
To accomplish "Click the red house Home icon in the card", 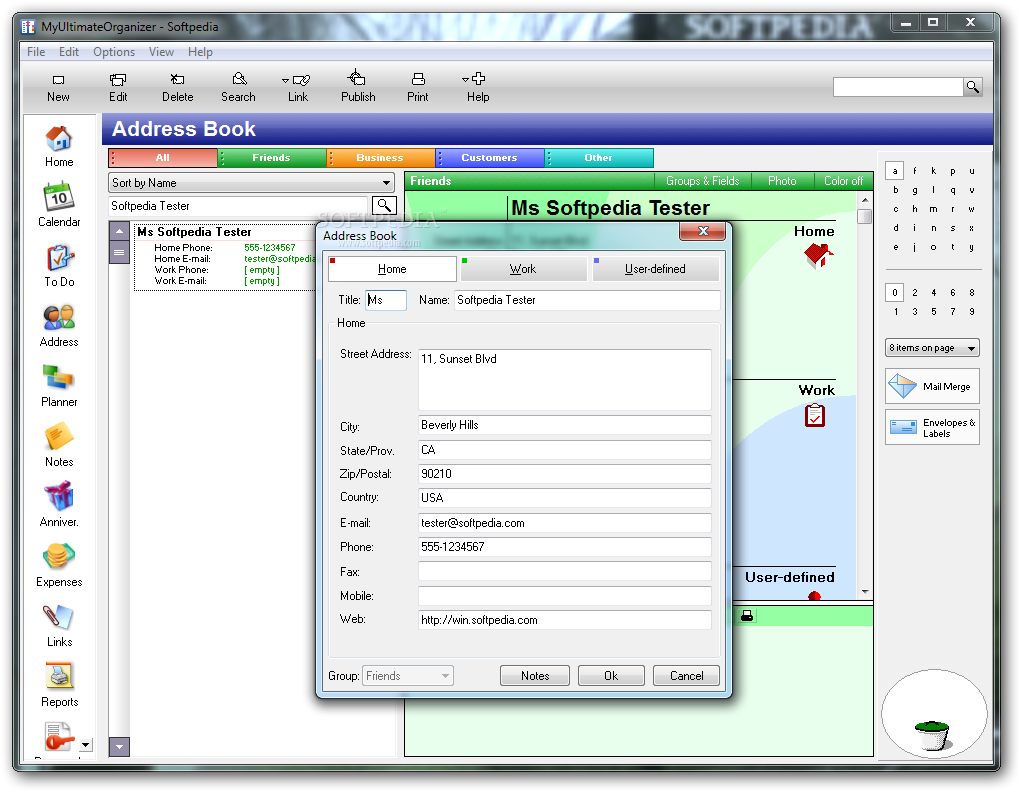I will point(818,255).
